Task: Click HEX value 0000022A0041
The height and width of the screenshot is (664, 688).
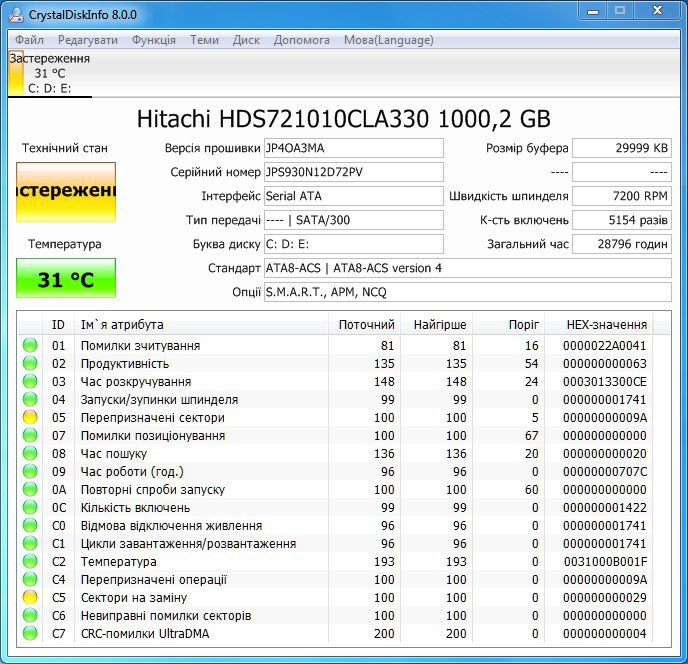Action: (x=605, y=345)
